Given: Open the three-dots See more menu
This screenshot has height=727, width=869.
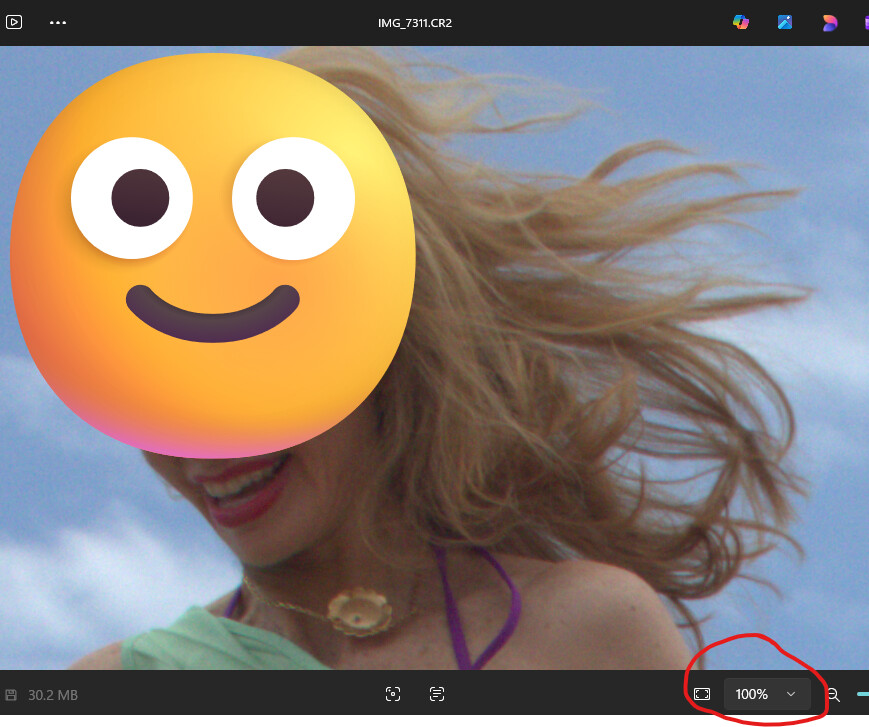Looking at the screenshot, I should click(58, 22).
